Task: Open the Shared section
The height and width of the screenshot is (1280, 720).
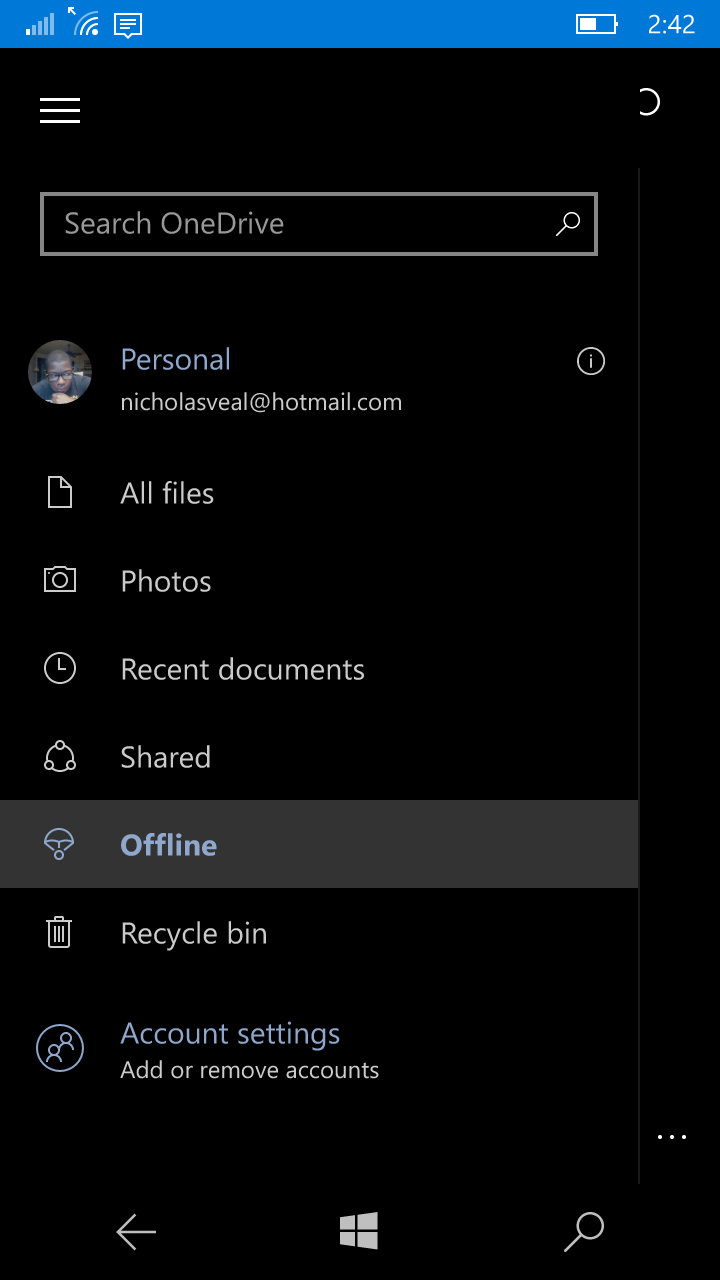Action: point(319,757)
